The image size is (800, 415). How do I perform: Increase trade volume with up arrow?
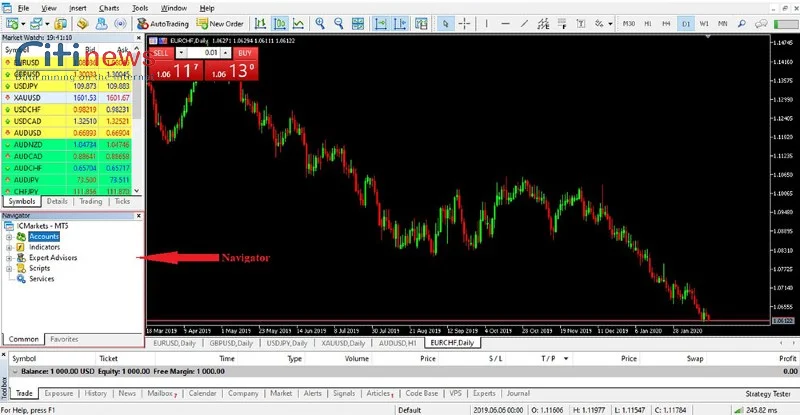(x=226, y=53)
